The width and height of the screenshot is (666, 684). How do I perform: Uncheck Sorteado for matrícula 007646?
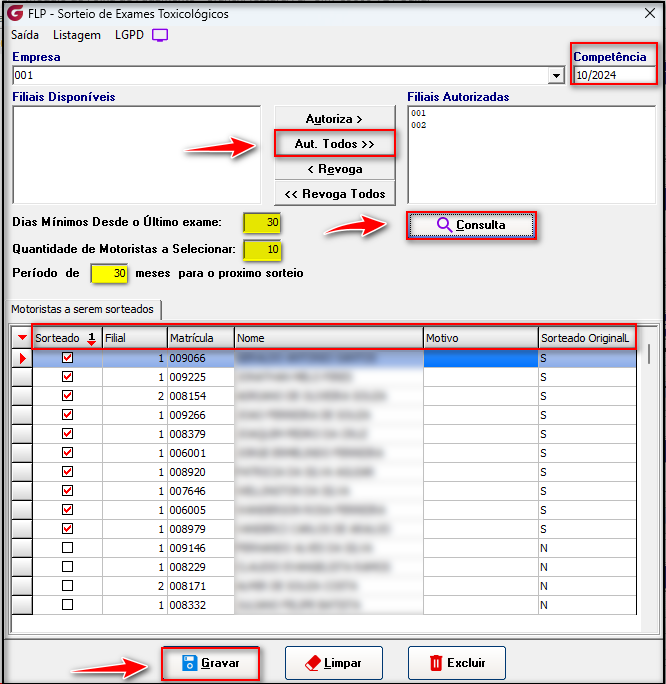68,491
